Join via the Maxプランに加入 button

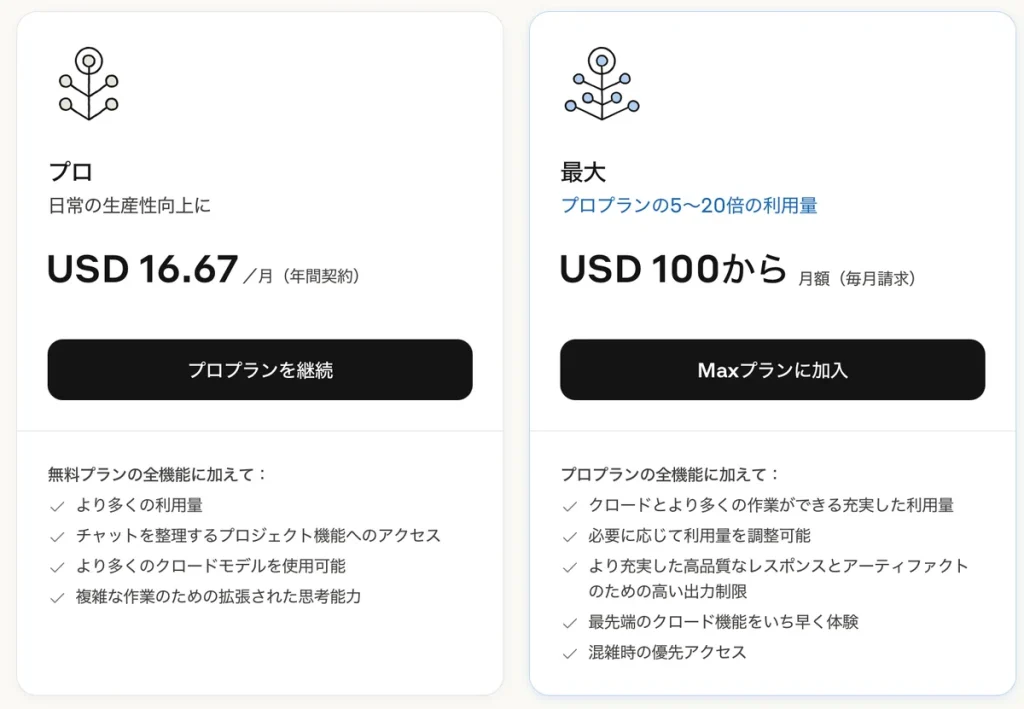pos(773,370)
